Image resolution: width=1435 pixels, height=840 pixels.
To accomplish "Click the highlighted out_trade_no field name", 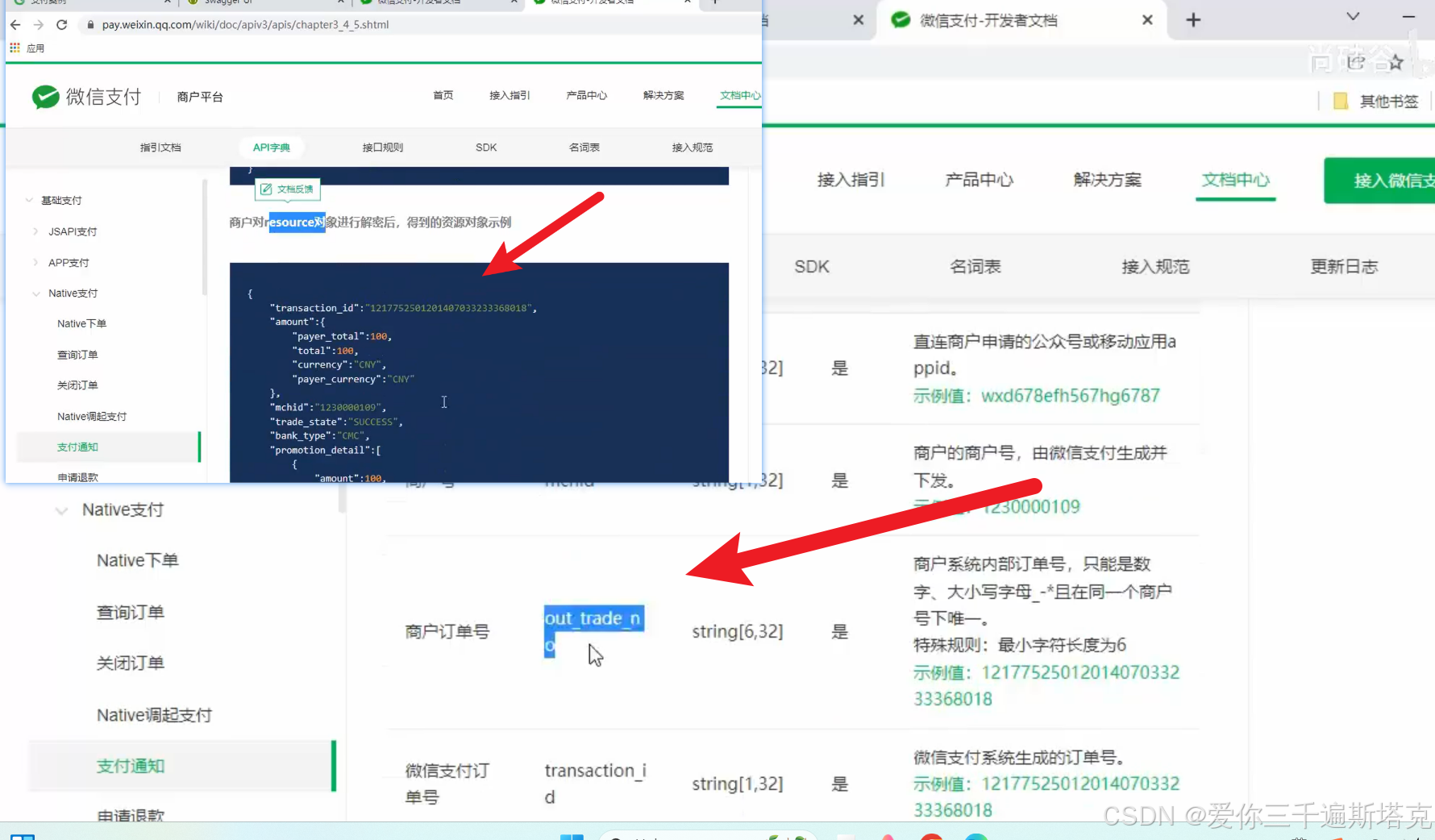I will [x=594, y=631].
